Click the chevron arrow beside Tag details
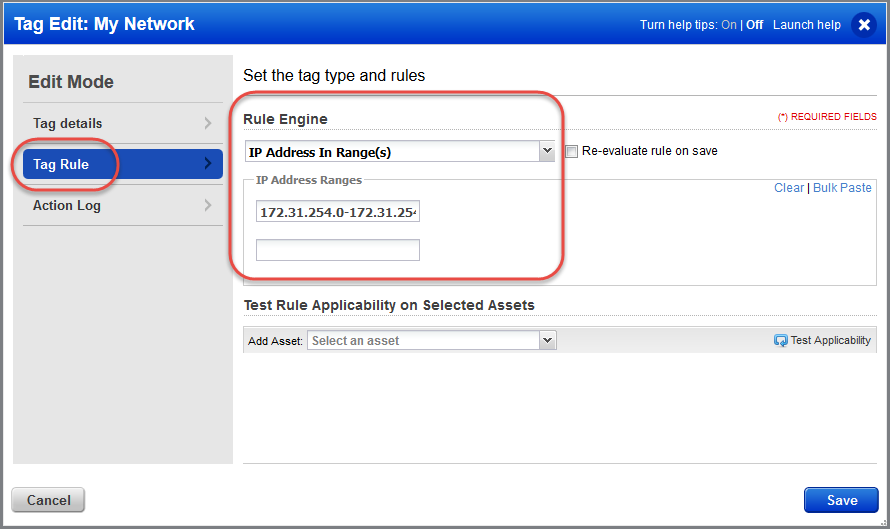 click(x=208, y=124)
